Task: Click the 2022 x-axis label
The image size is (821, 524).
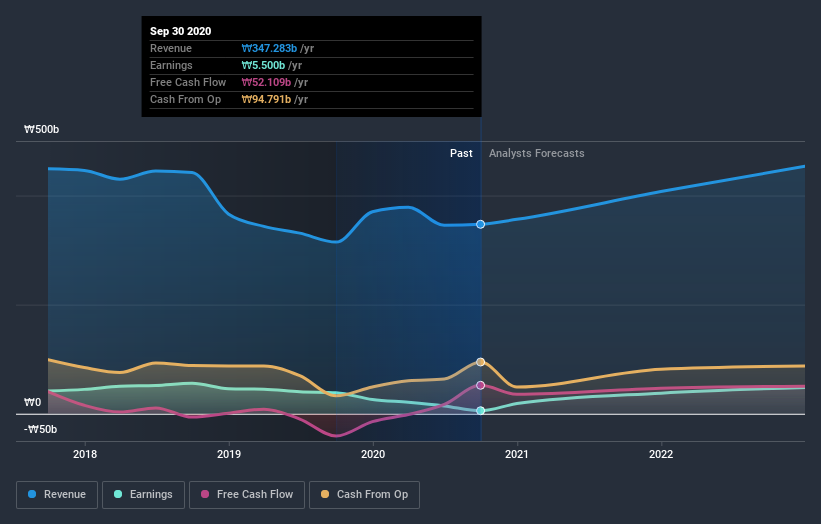Action: (x=661, y=454)
